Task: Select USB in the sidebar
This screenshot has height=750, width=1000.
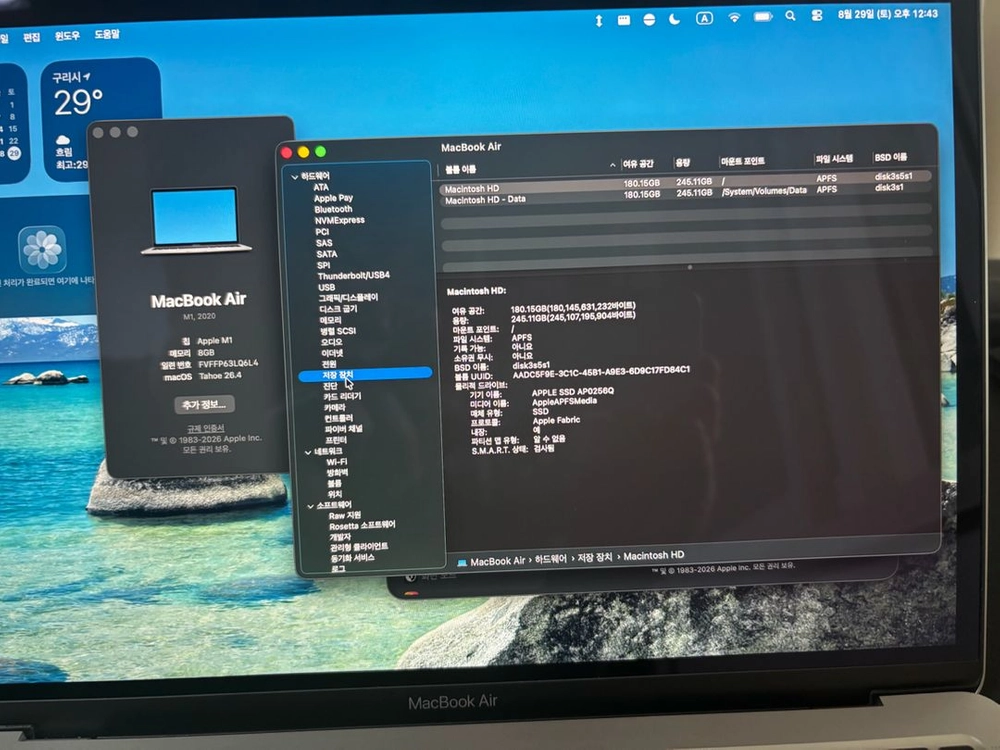Action: 327,287
